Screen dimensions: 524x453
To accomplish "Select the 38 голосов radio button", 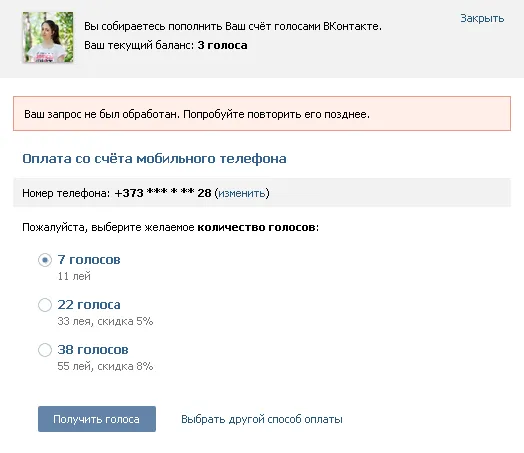I will point(45,350).
